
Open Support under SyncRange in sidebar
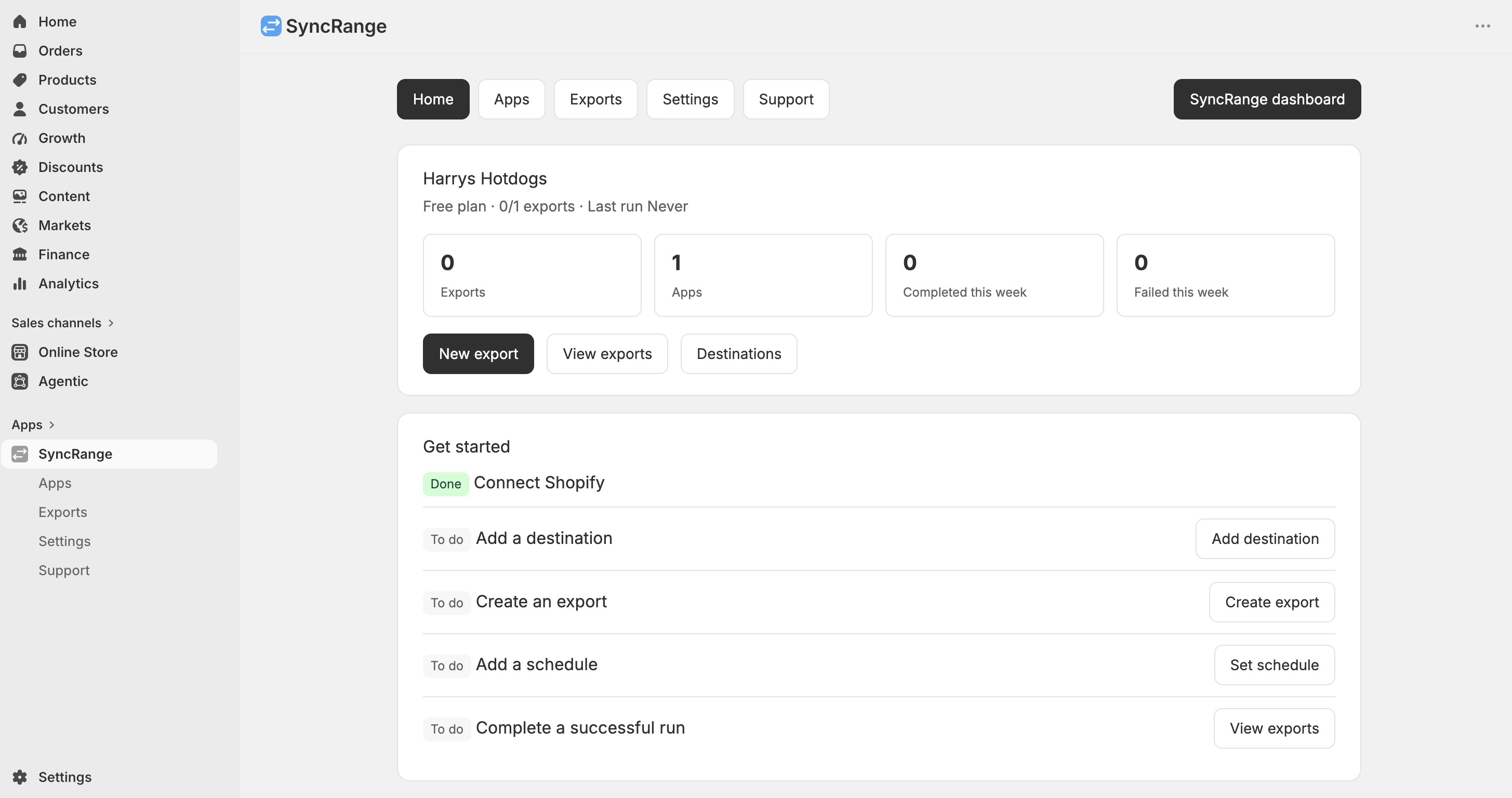pyautogui.click(x=64, y=570)
